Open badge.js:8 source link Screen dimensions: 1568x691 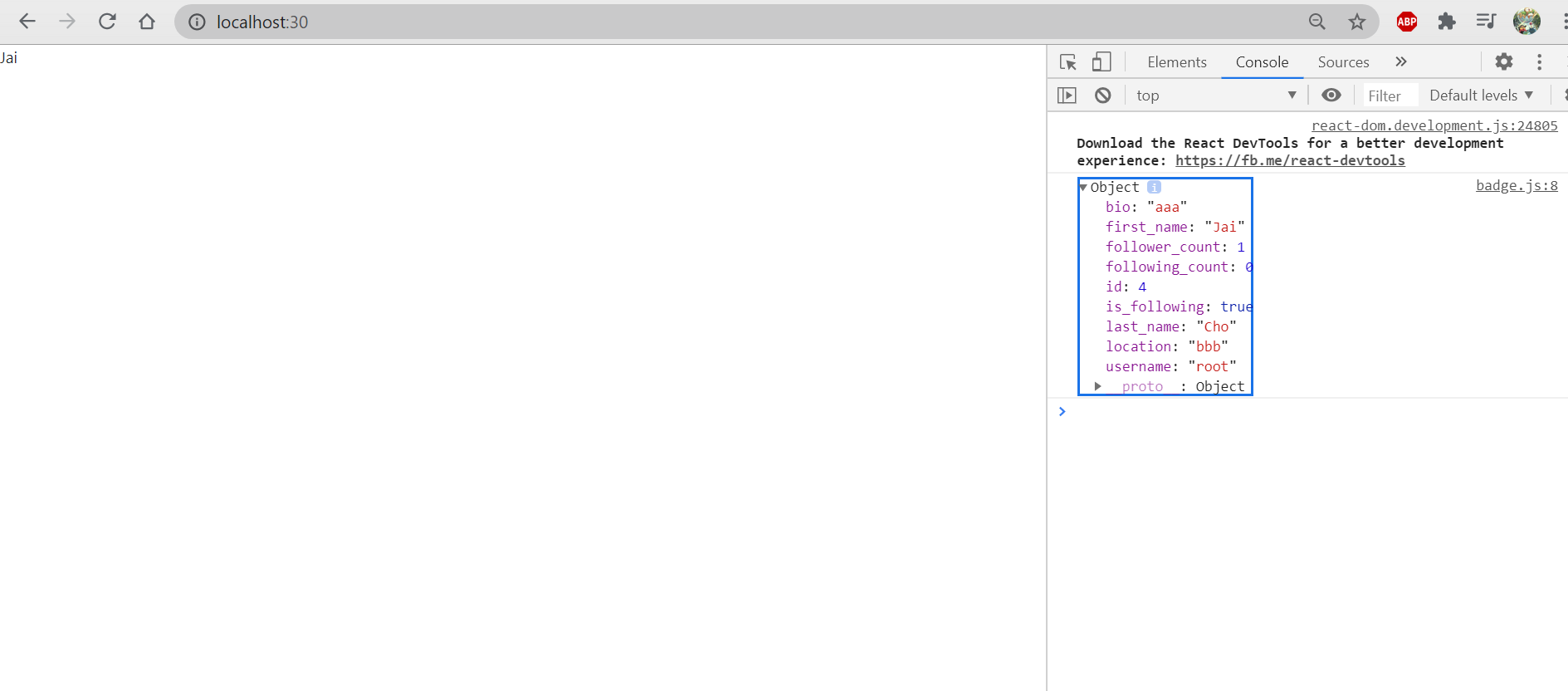[1517, 185]
